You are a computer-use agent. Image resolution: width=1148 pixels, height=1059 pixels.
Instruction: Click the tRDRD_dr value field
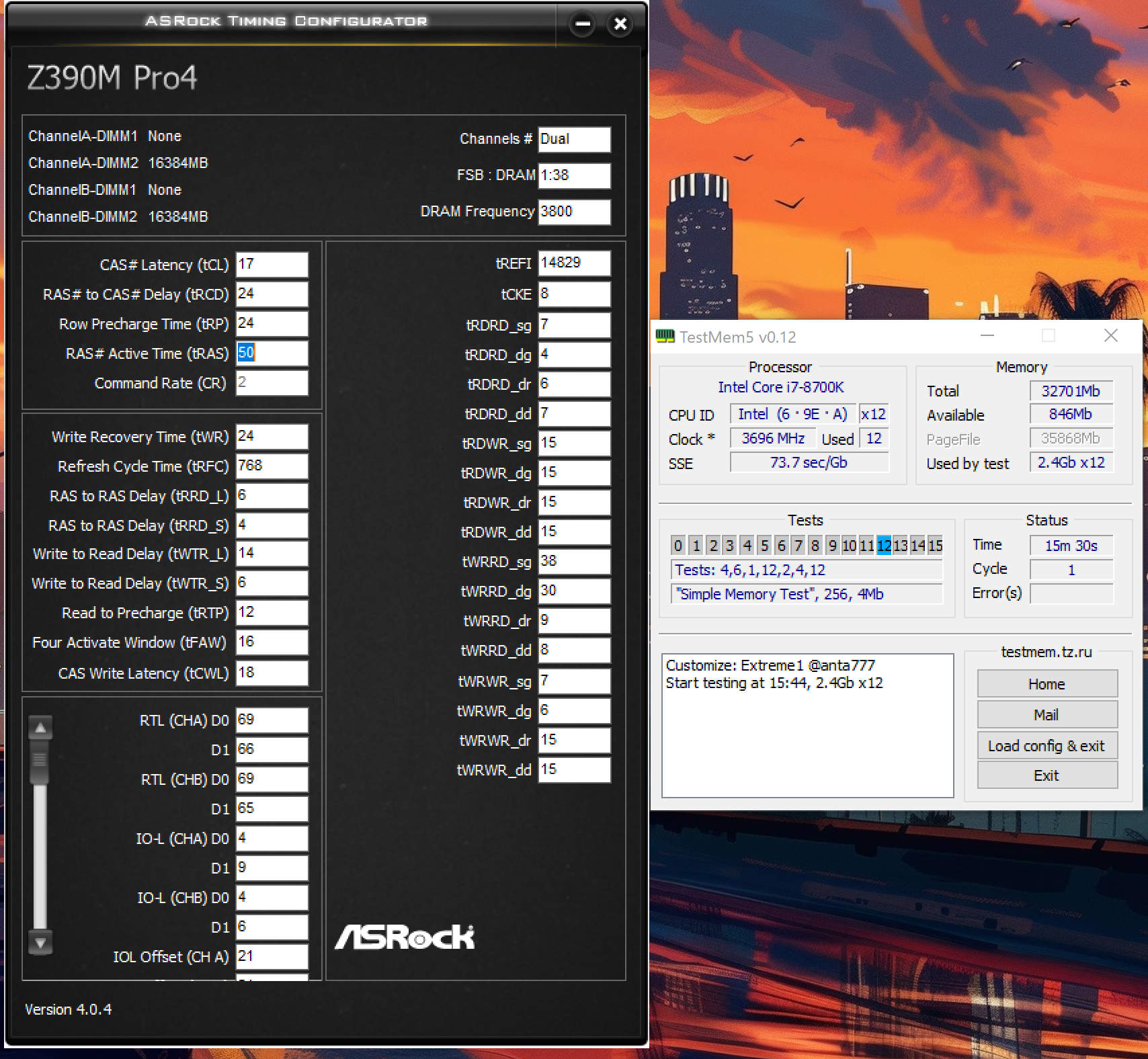tap(575, 384)
